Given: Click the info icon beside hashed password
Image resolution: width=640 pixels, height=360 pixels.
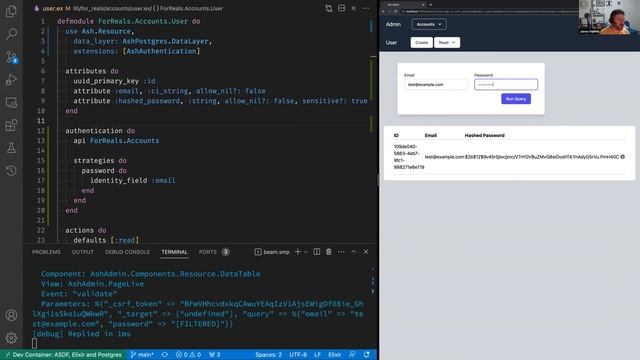Looking at the screenshot, I should pos(622,157).
